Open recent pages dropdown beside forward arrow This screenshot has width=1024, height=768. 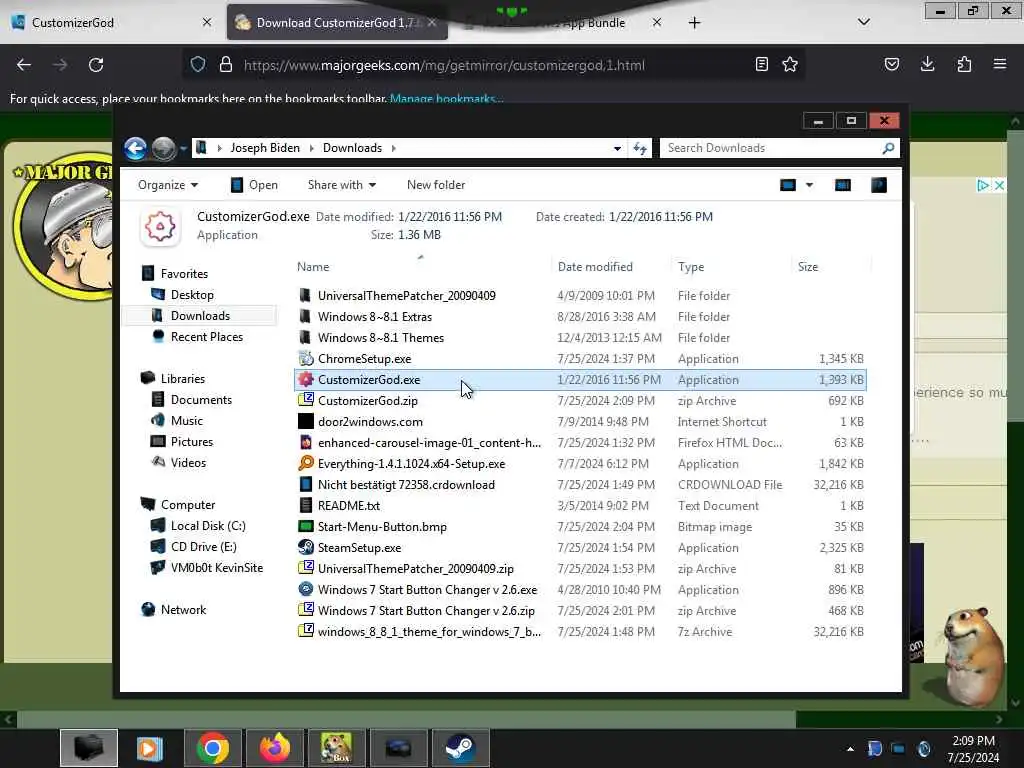click(x=183, y=149)
